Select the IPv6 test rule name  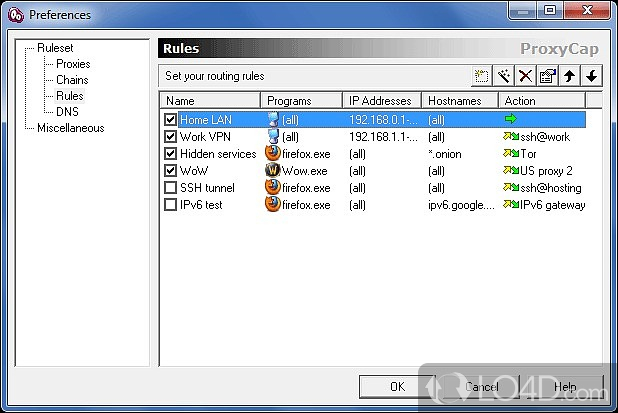201,204
